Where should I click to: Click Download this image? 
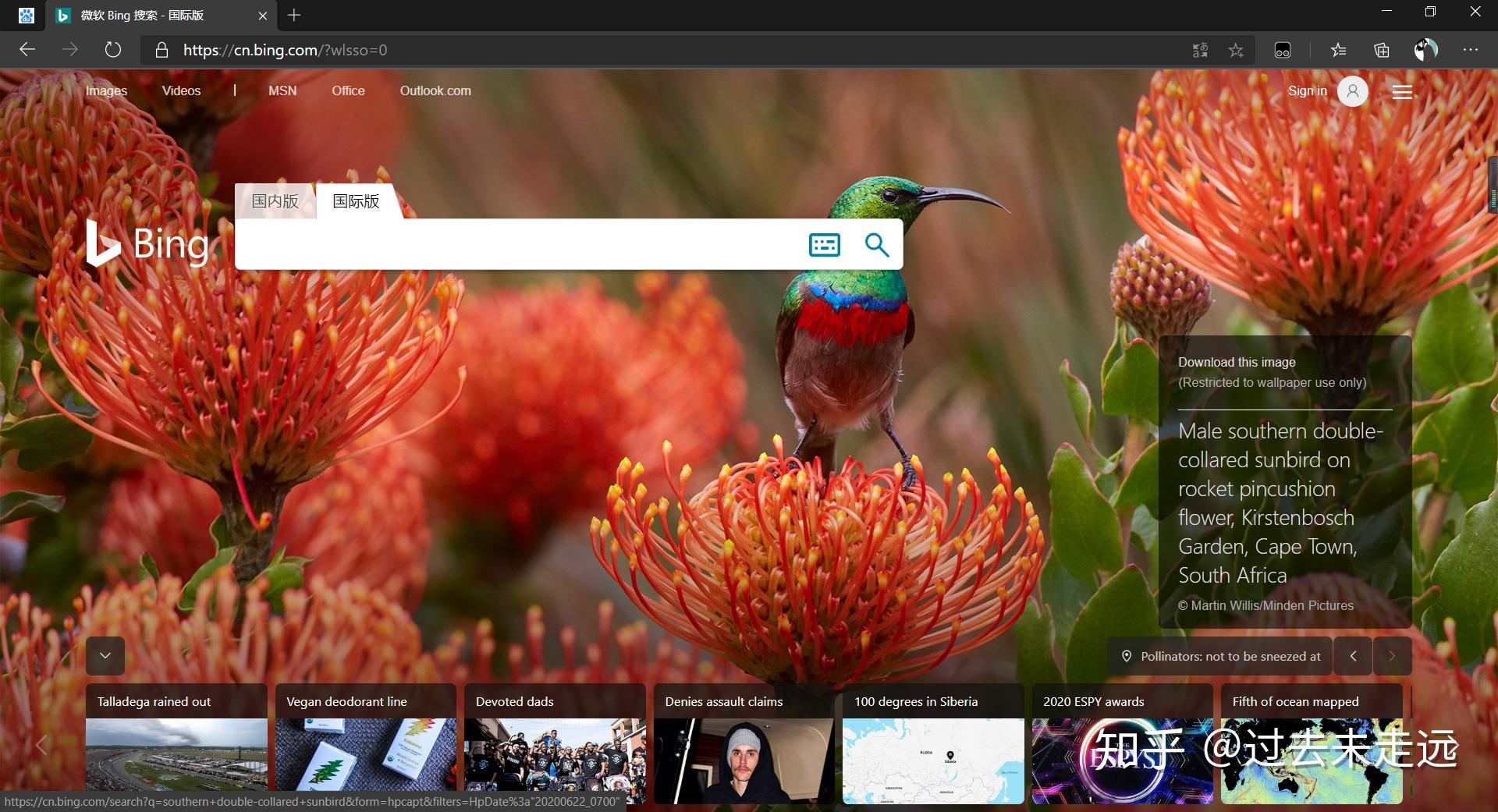click(1237, 362)
